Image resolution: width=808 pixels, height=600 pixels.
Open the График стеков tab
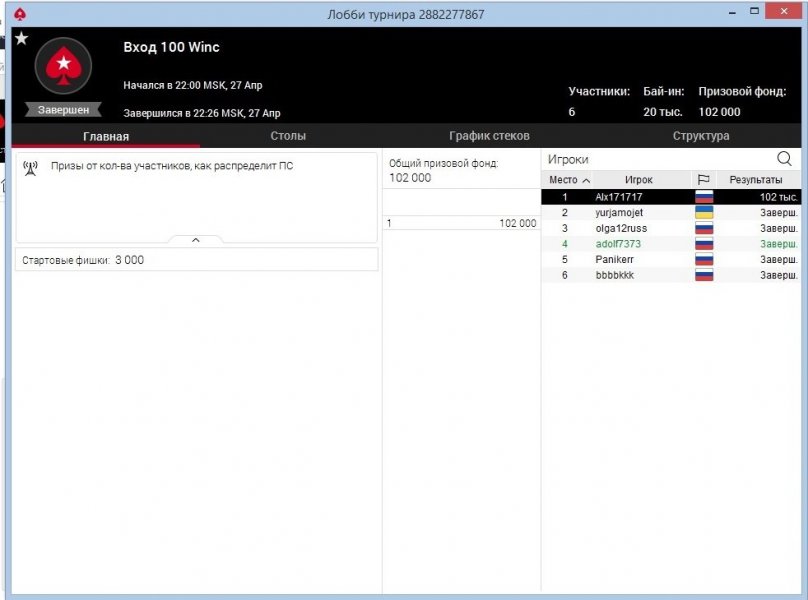point(489,136)
